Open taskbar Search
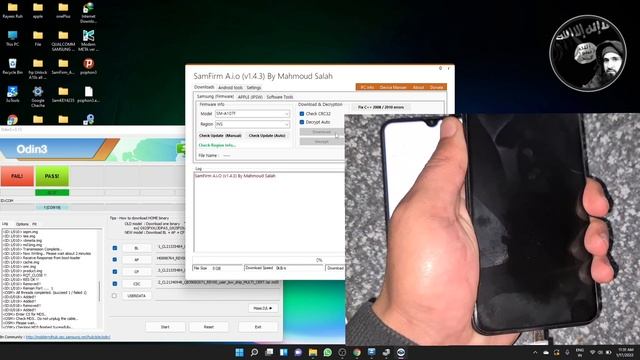Image resolution: width=640 pixels, height=360 pixels. coord(254,352)
